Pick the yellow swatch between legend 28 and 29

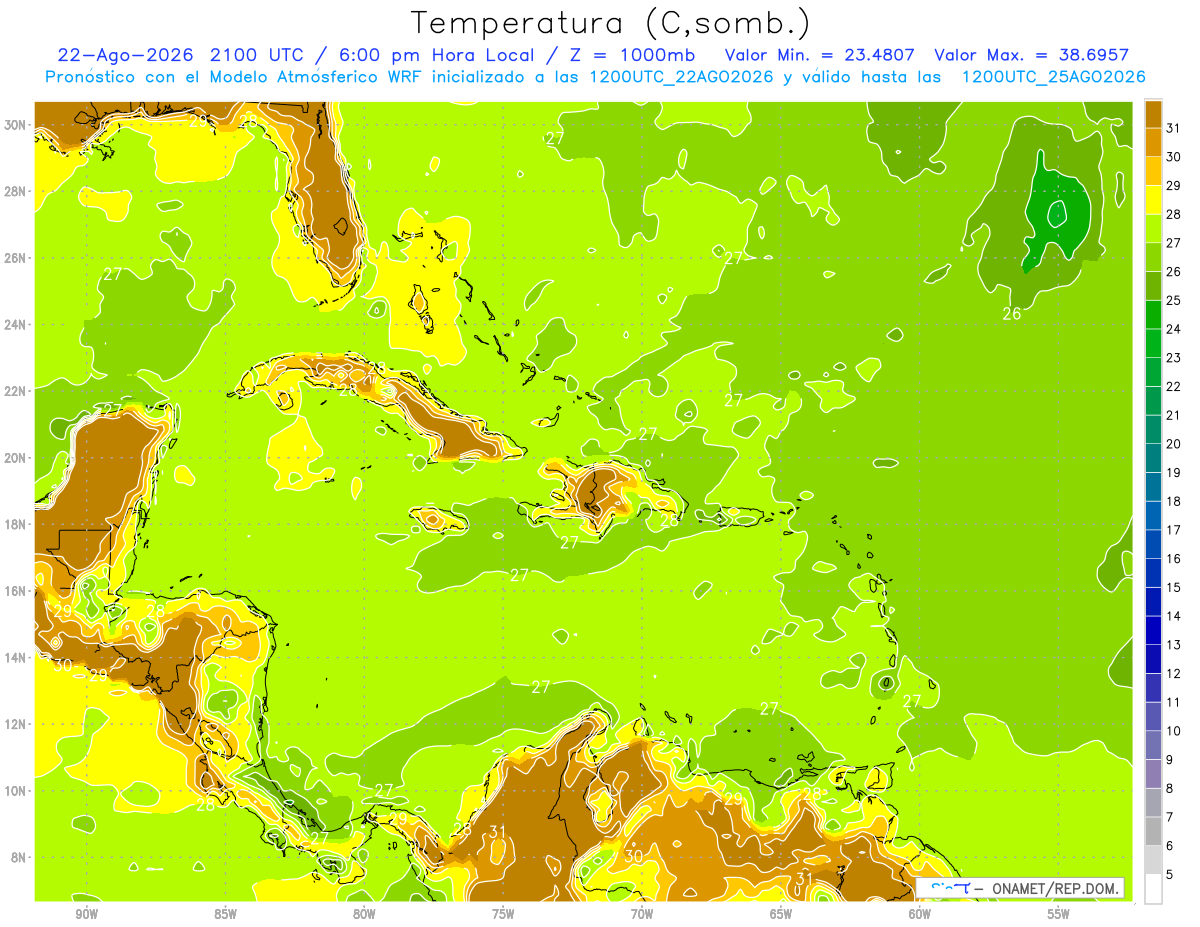1153,200
